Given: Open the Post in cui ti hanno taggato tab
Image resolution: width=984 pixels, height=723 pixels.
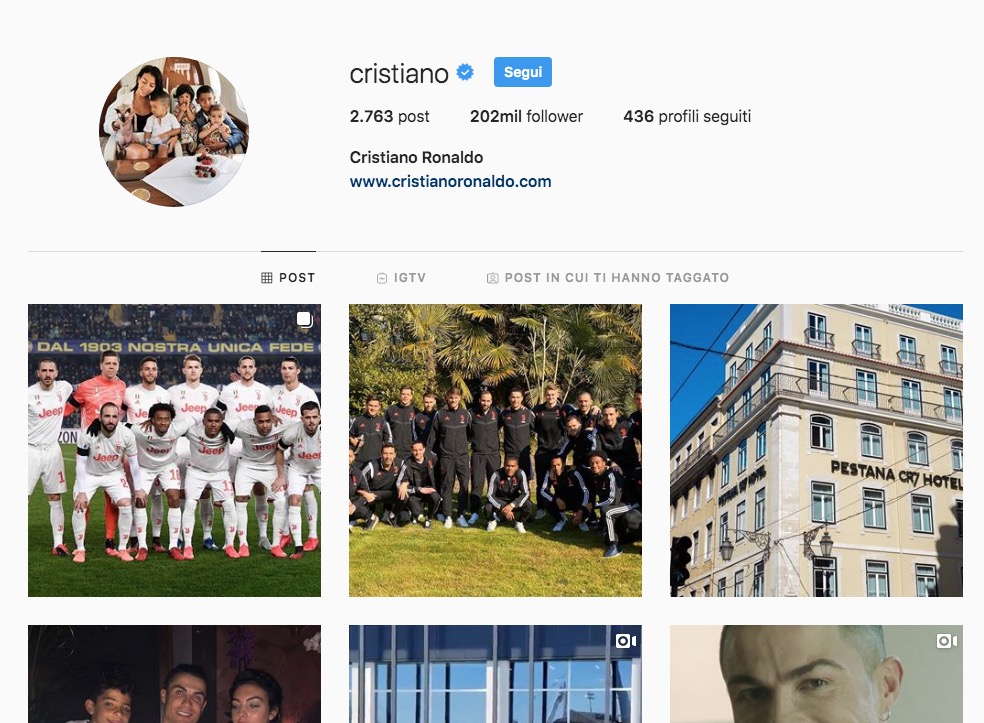Looking at the screenshot, I should coord(607,278).
